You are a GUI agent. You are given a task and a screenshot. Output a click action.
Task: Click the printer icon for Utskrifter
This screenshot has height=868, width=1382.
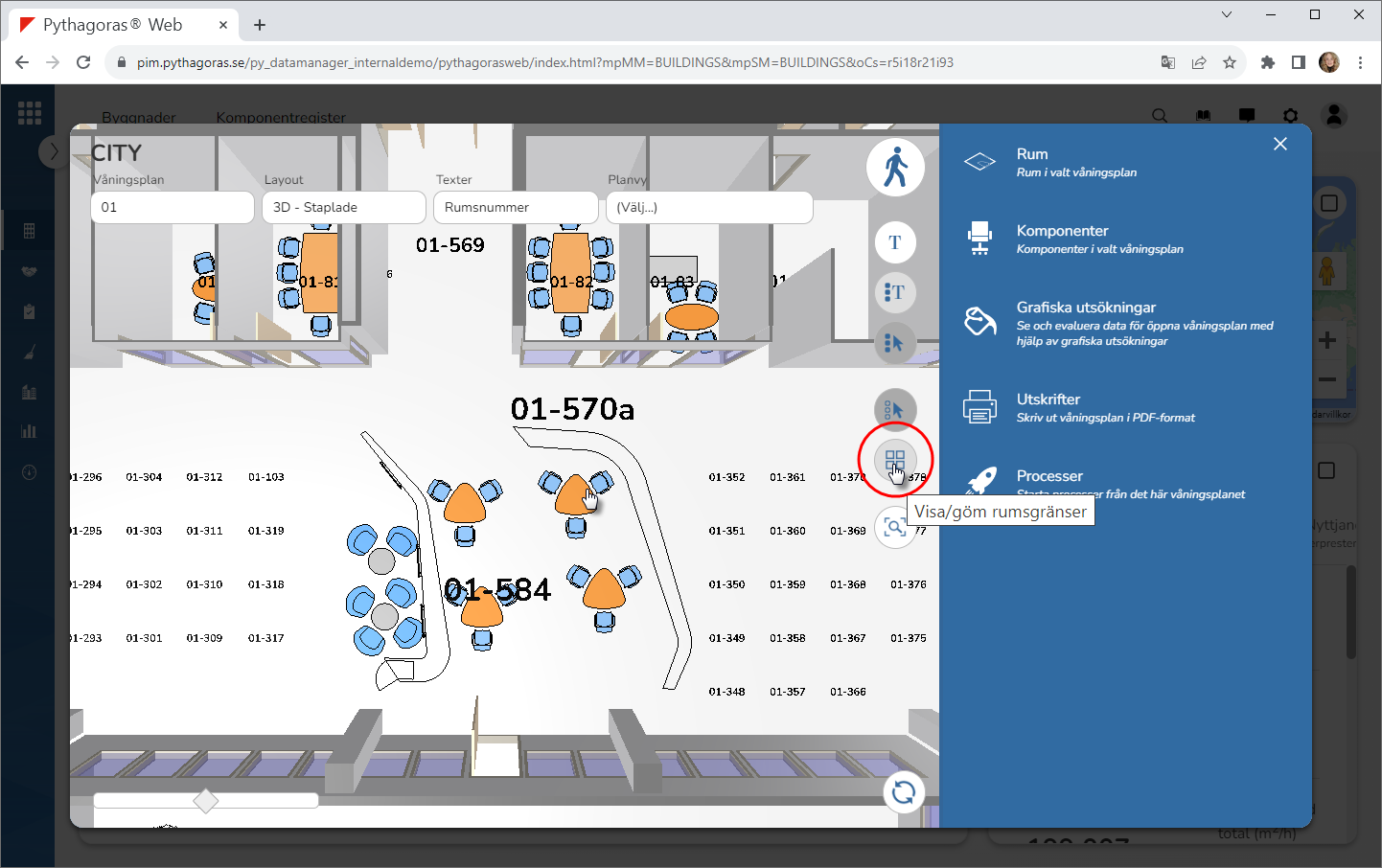click(x=979, y=407)
